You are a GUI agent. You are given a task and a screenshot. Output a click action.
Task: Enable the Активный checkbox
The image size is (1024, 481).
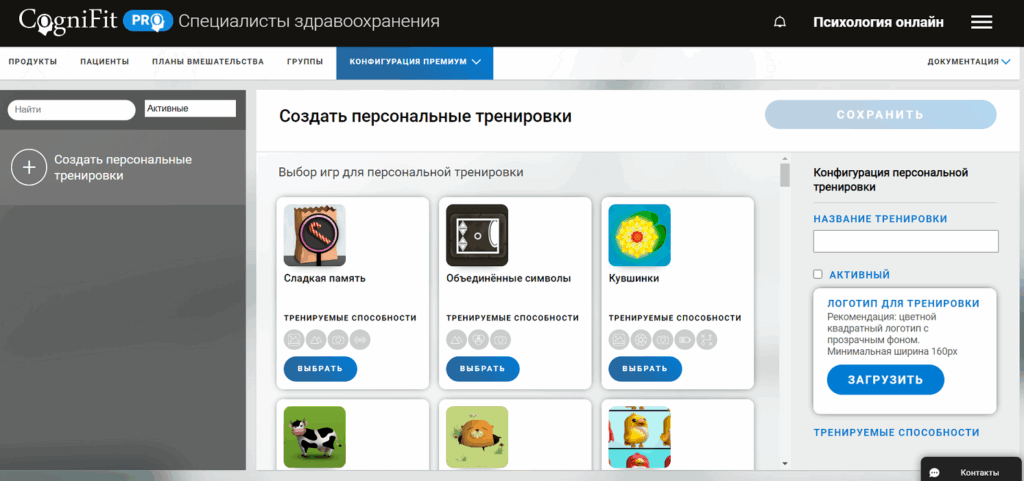point(818,275)
